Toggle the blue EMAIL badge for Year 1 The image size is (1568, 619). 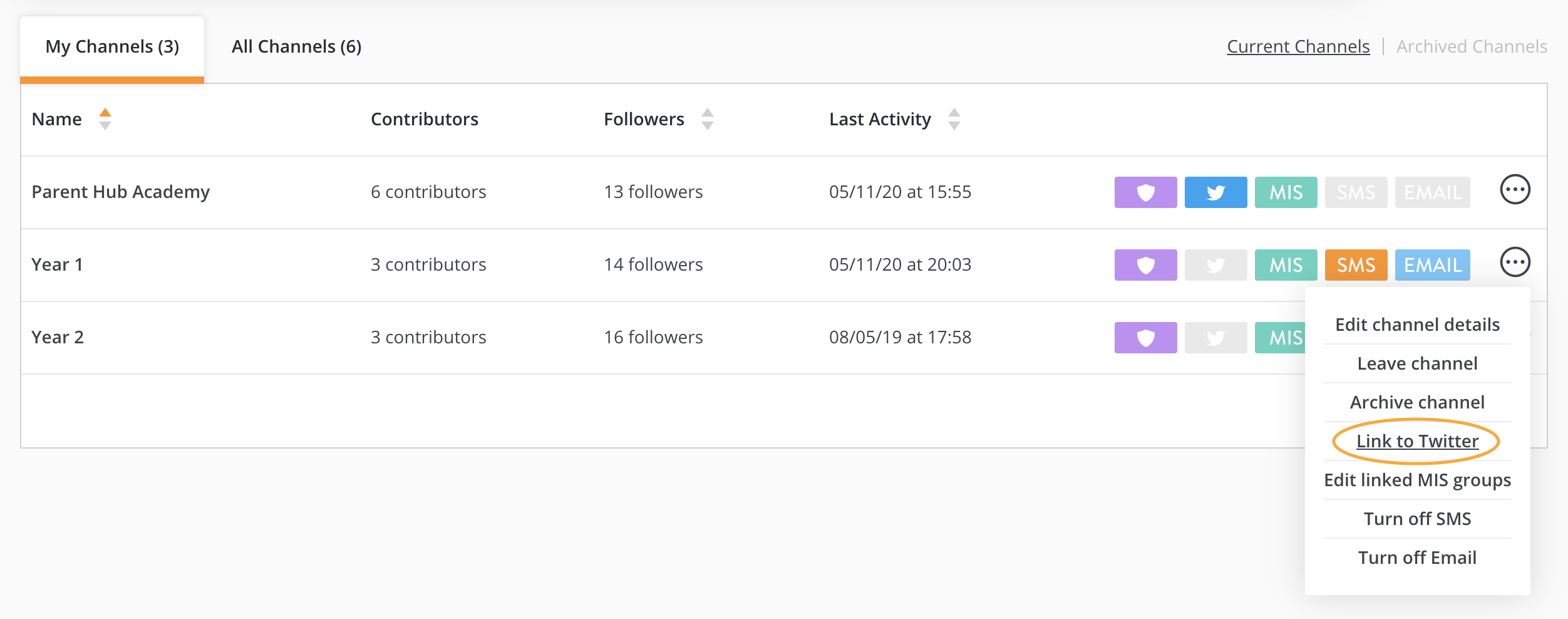click(1432, 265)
